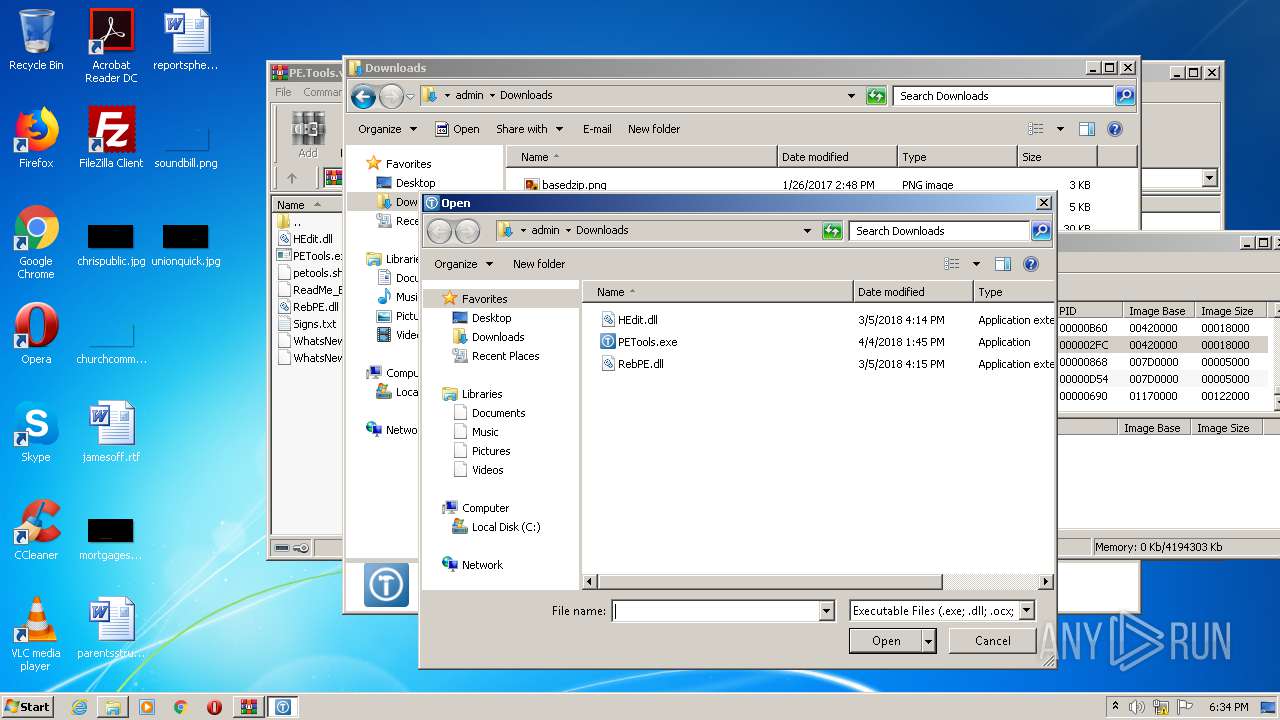Click refresh button in Open dialog address bar
1280x720 pixels.
(832, 231)
